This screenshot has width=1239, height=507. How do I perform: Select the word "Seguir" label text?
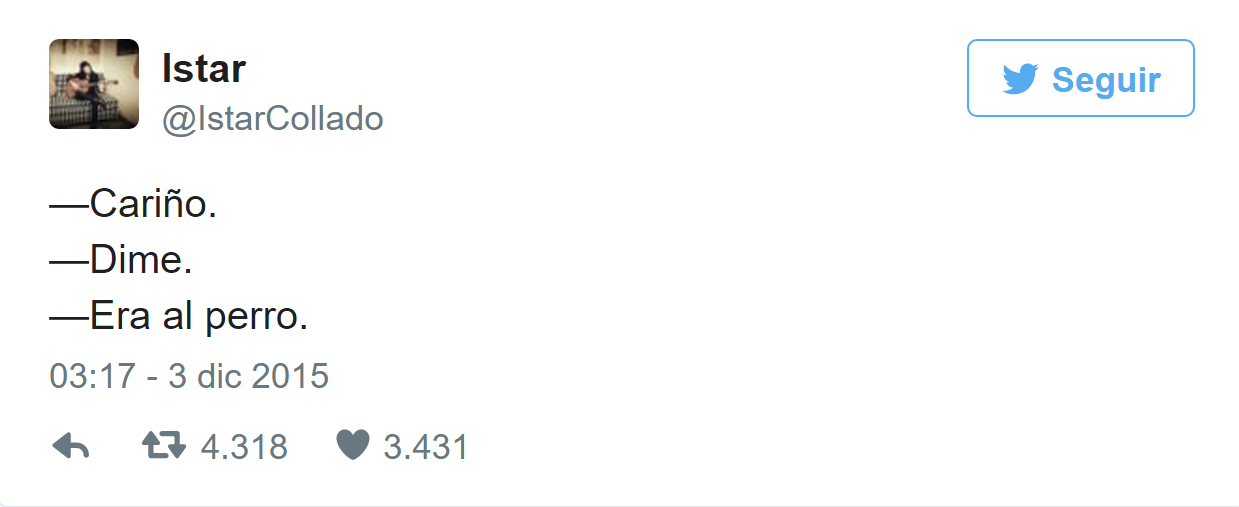click(x=1106, y=80)
